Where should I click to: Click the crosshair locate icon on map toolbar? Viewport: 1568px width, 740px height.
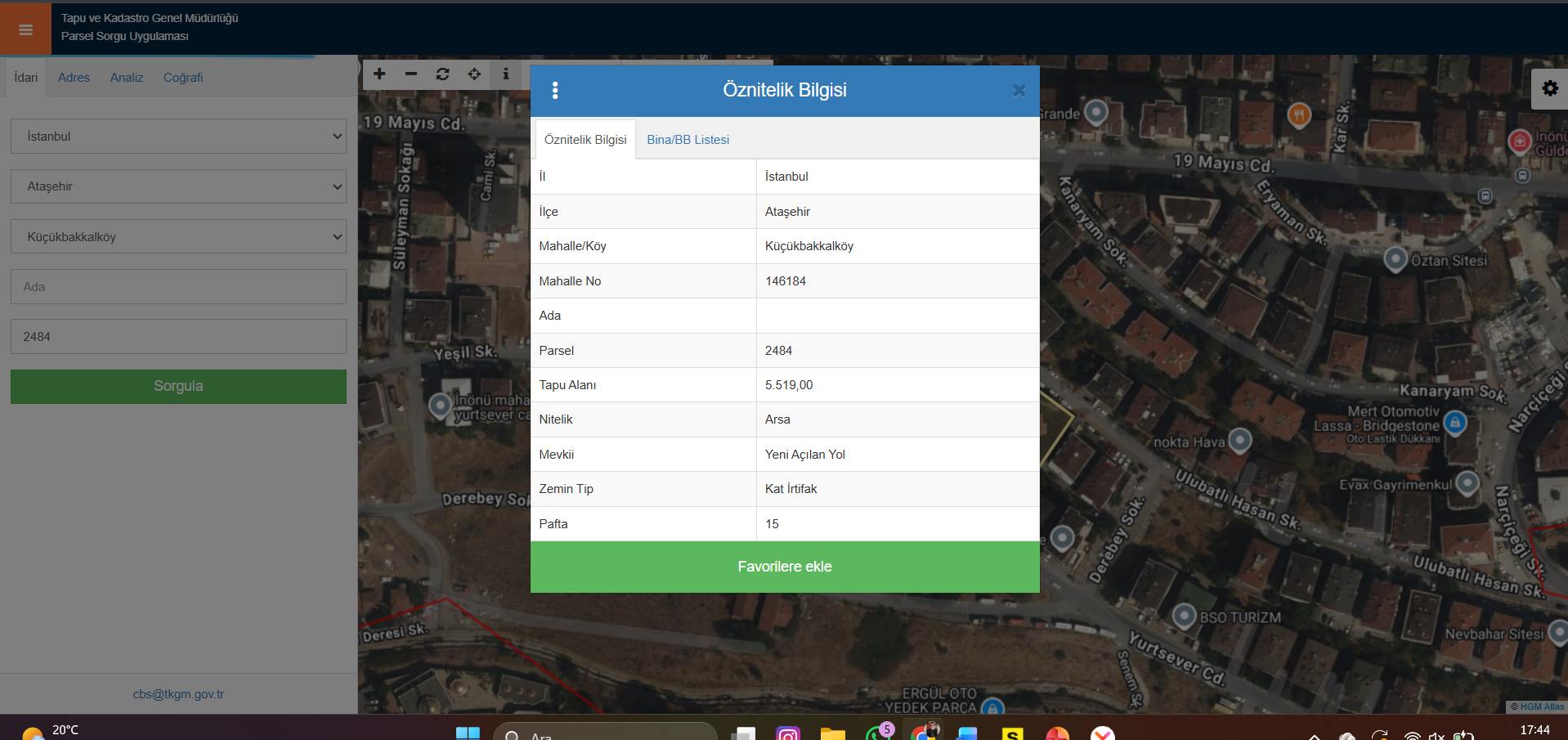474,74
